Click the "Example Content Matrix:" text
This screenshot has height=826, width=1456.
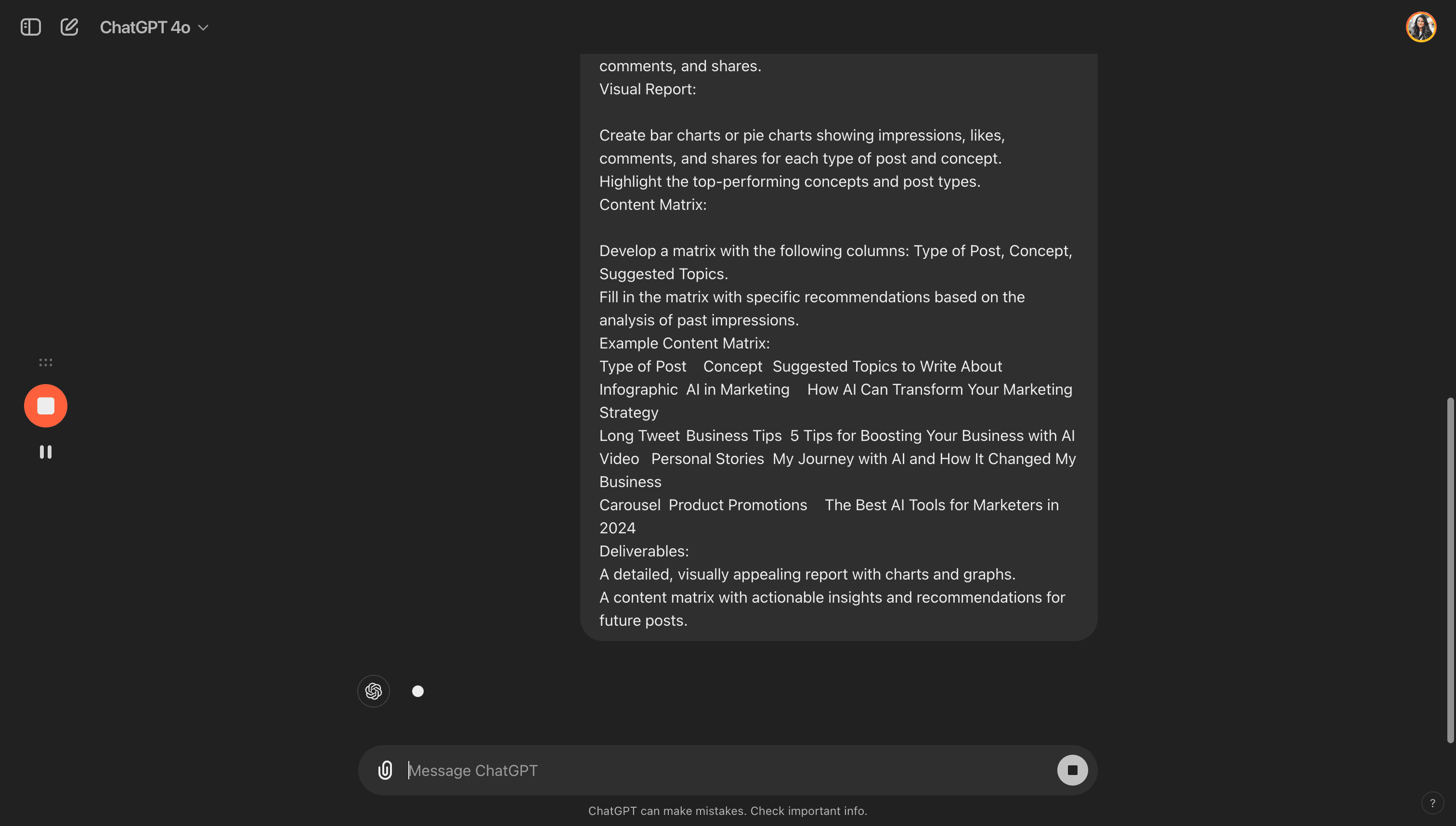point(684,343)
